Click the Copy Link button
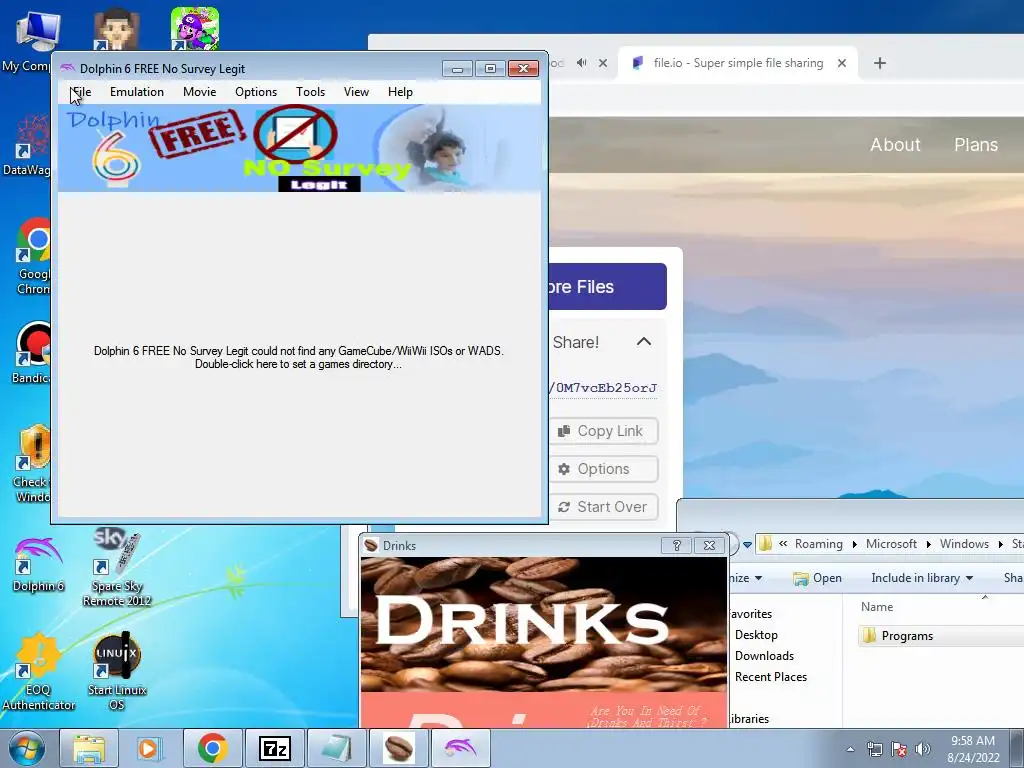The width and height of the screenshot is (1024, 768). tap(603, 431)
